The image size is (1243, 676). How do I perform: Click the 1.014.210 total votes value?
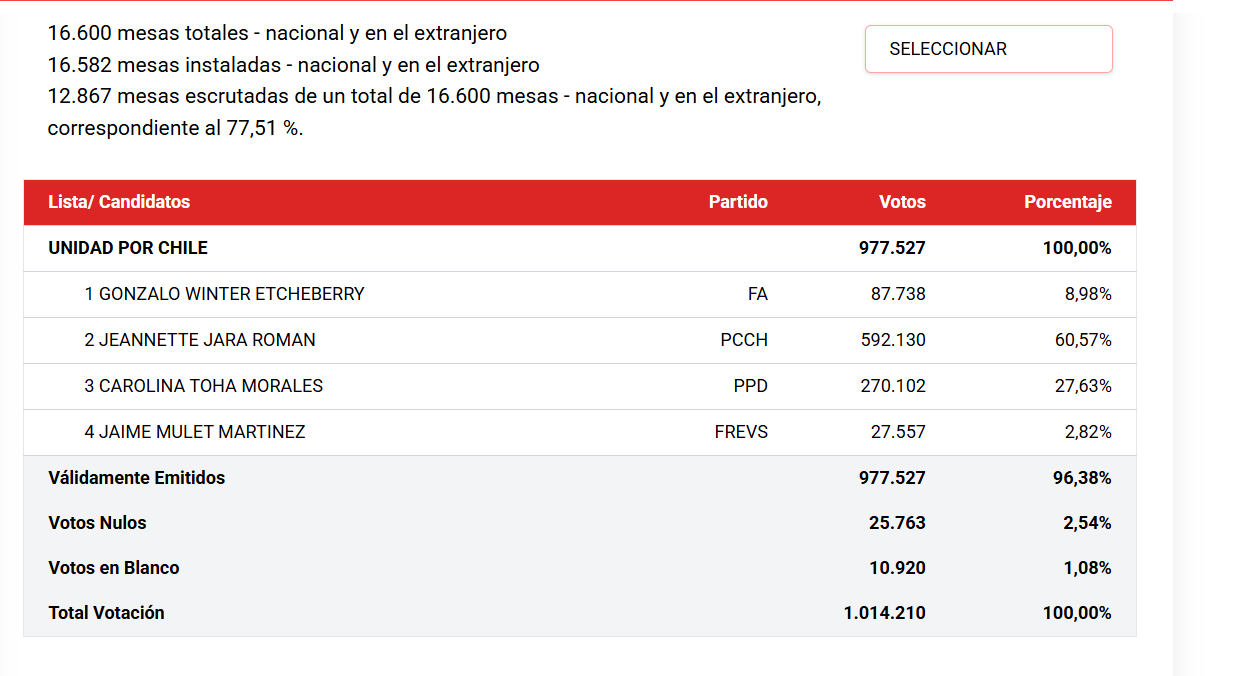pos(885,613)
